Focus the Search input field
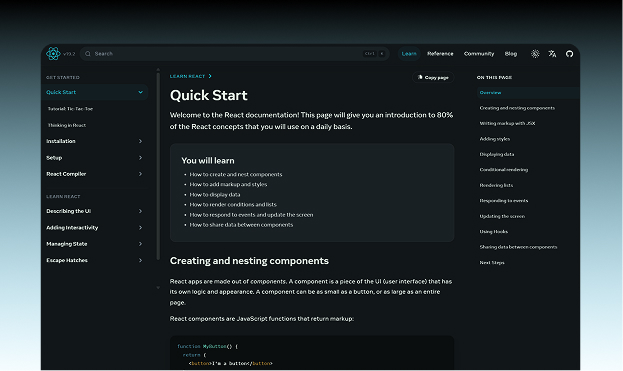Viewport: 623px width, 371px height. [x=234, y=54]
